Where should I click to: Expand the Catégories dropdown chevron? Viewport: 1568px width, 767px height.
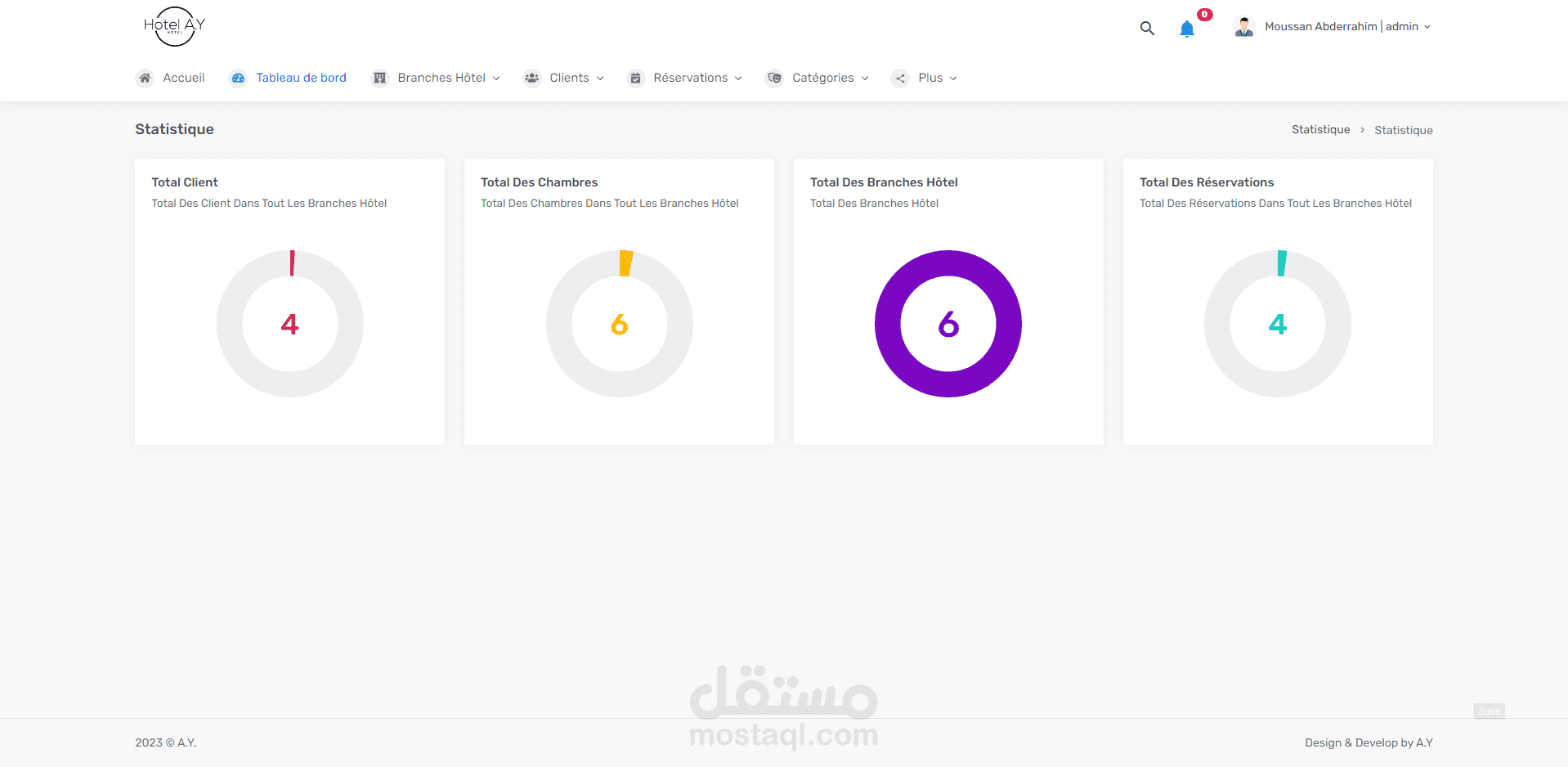865,78
